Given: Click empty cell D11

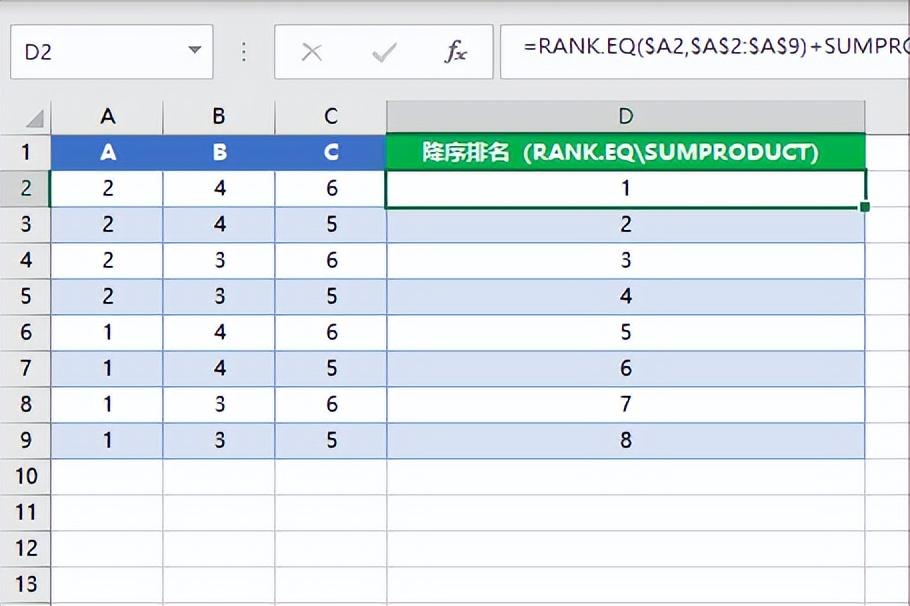Looking at the screenshot, I should pyautogui.click(x=626, y=512).
